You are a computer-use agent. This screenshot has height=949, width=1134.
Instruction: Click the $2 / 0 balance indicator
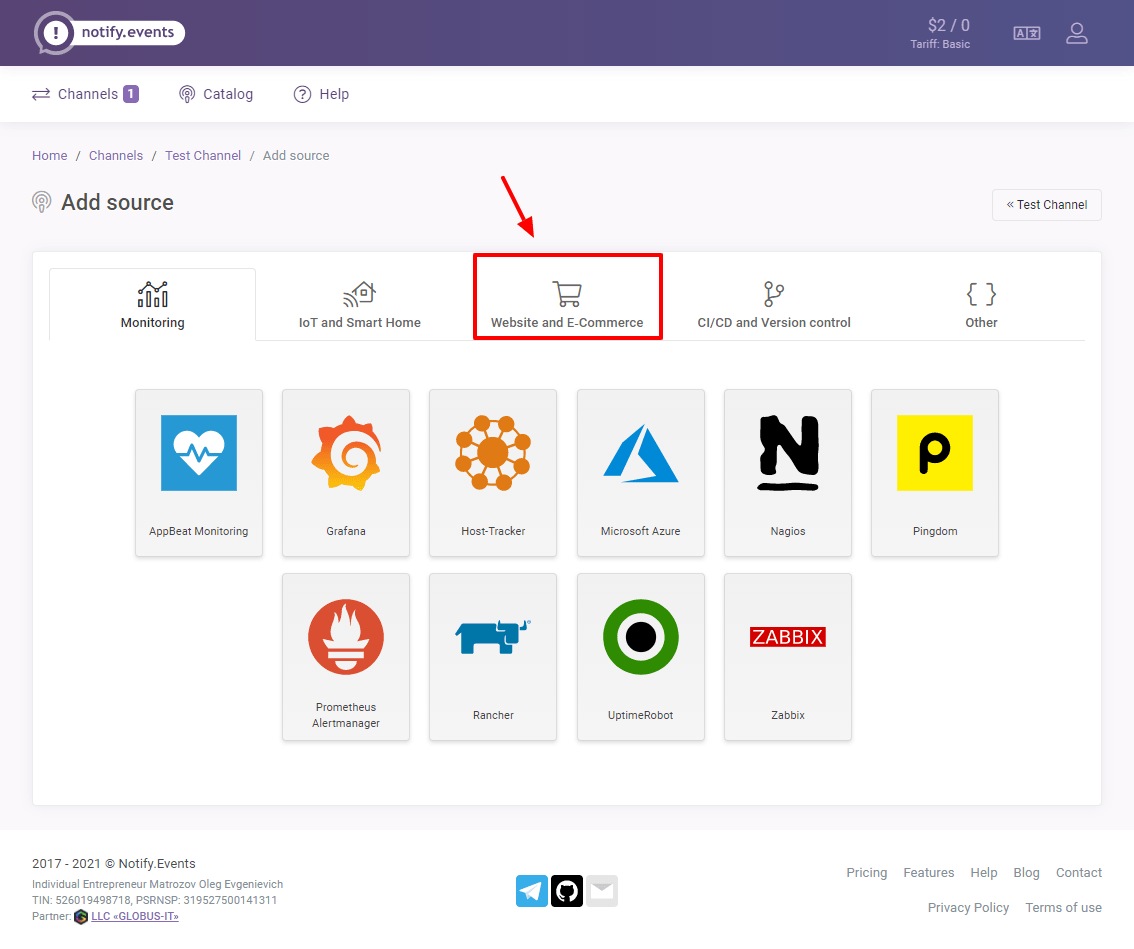click(x=948, y=25)
